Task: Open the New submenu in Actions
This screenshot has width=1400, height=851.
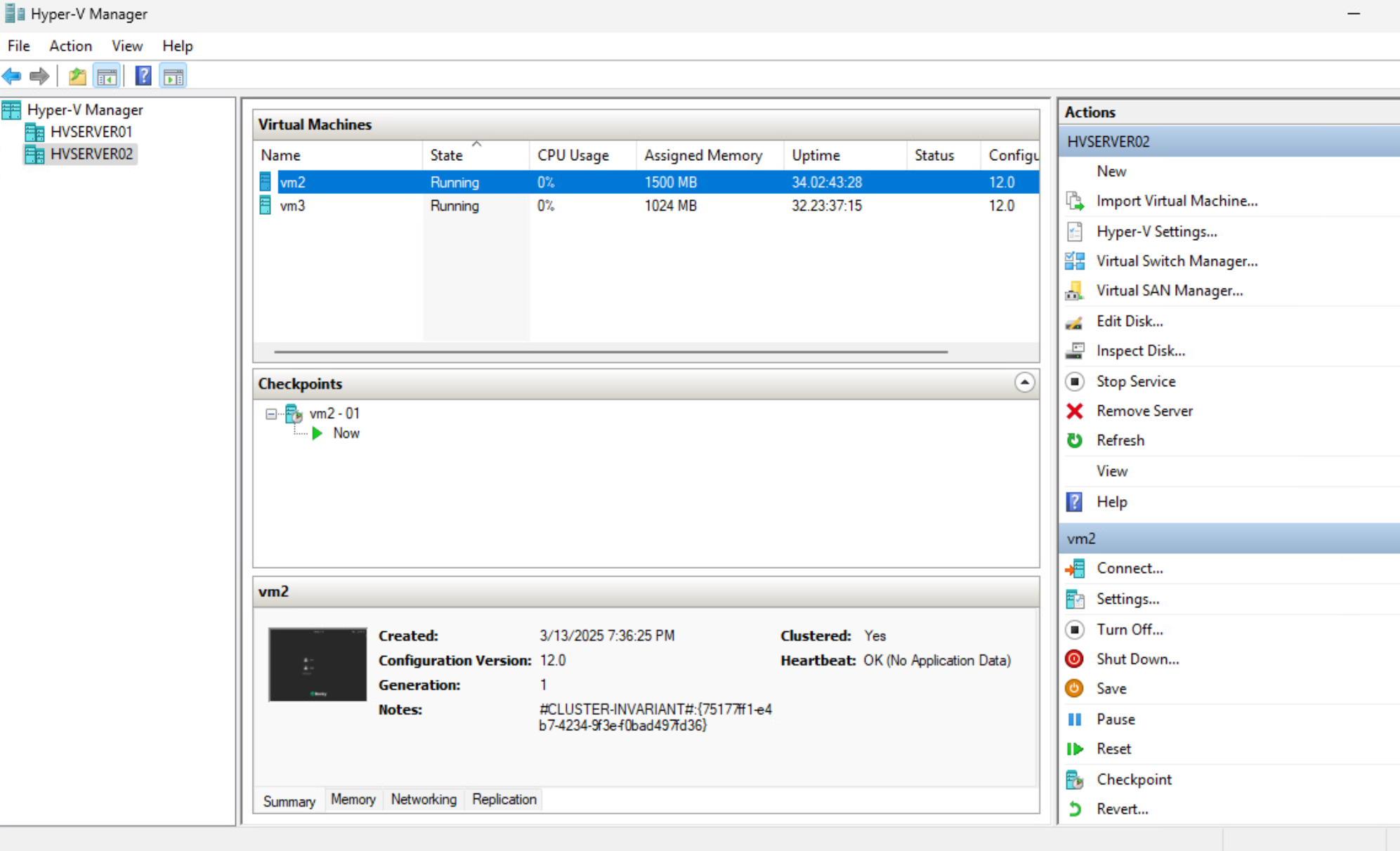Action: pos(1111,171)
